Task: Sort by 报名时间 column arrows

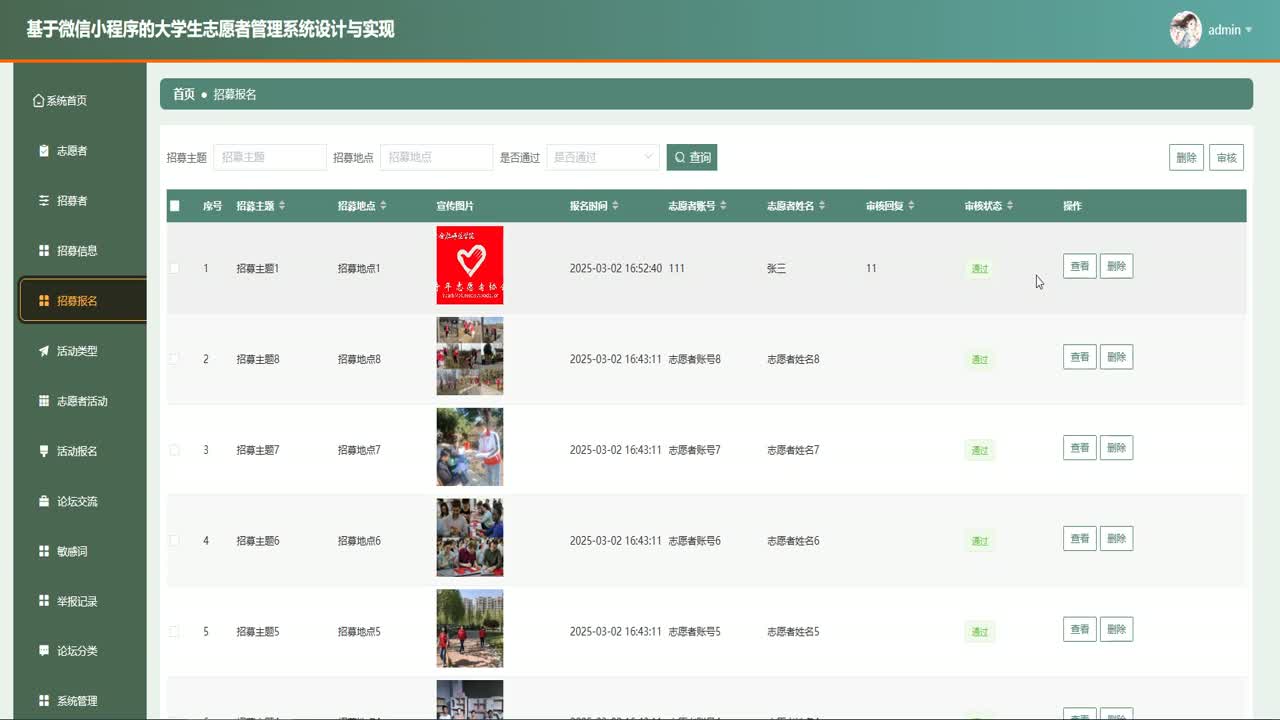Action: coord(615,206)
